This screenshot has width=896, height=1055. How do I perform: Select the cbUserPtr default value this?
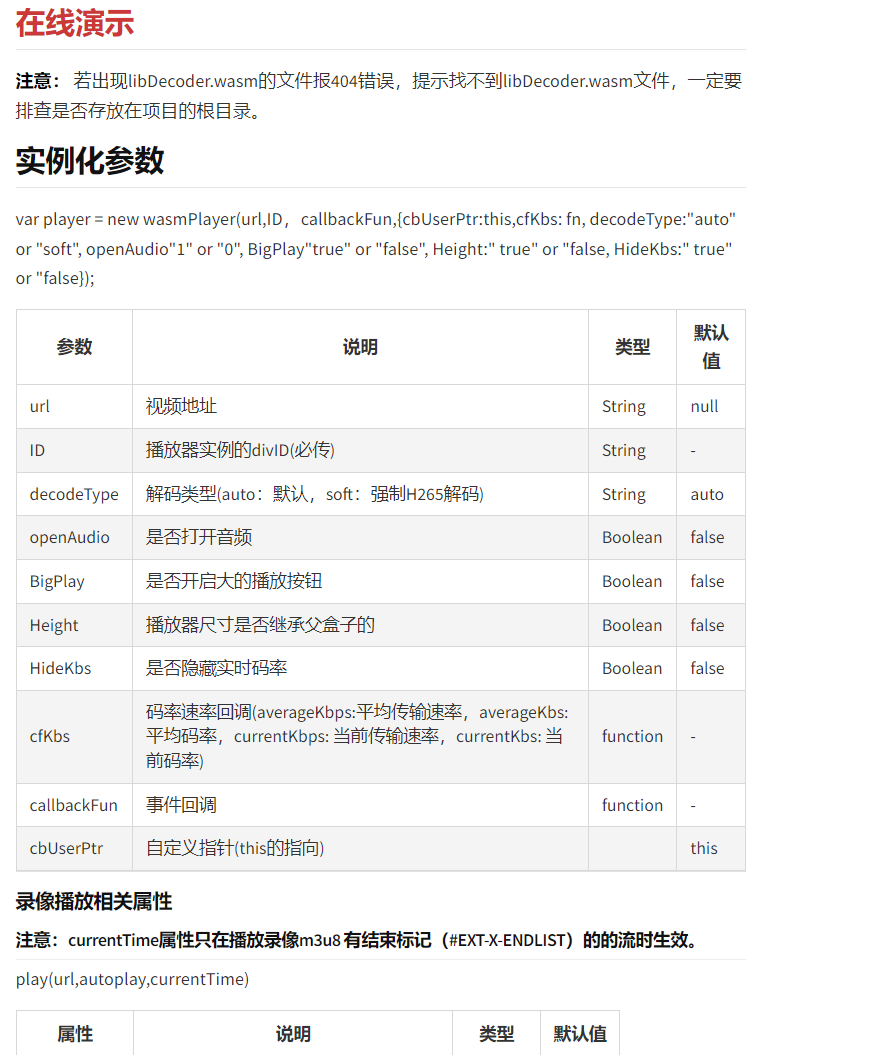[703, 848]
